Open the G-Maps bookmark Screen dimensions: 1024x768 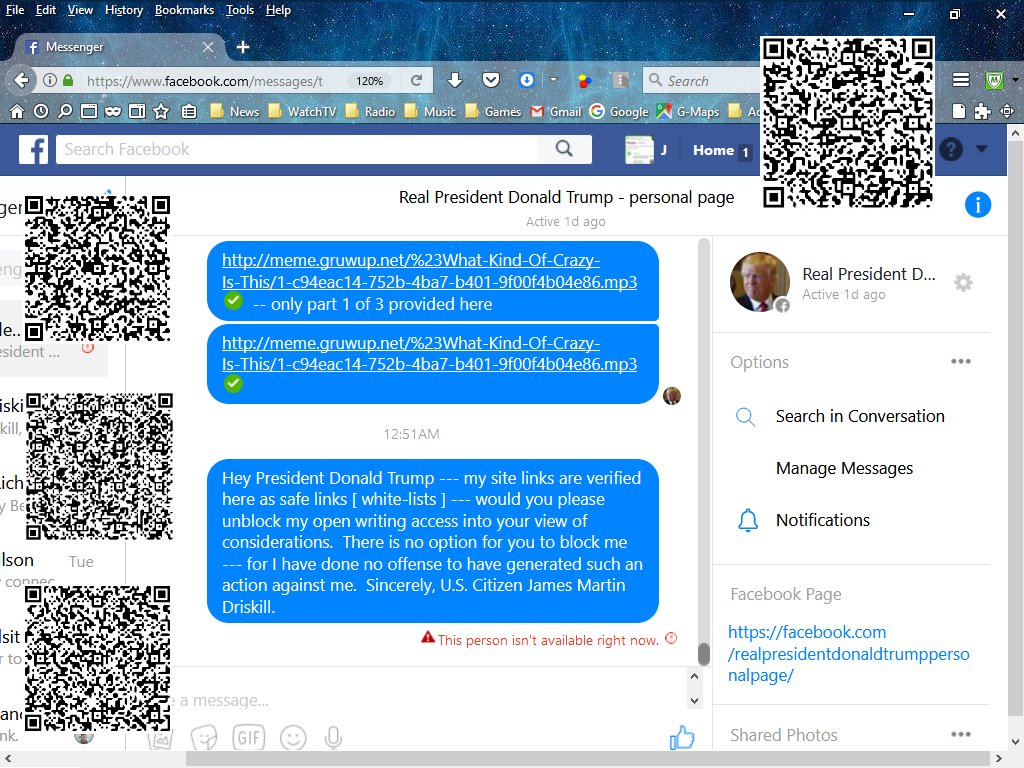pos(688,112)
